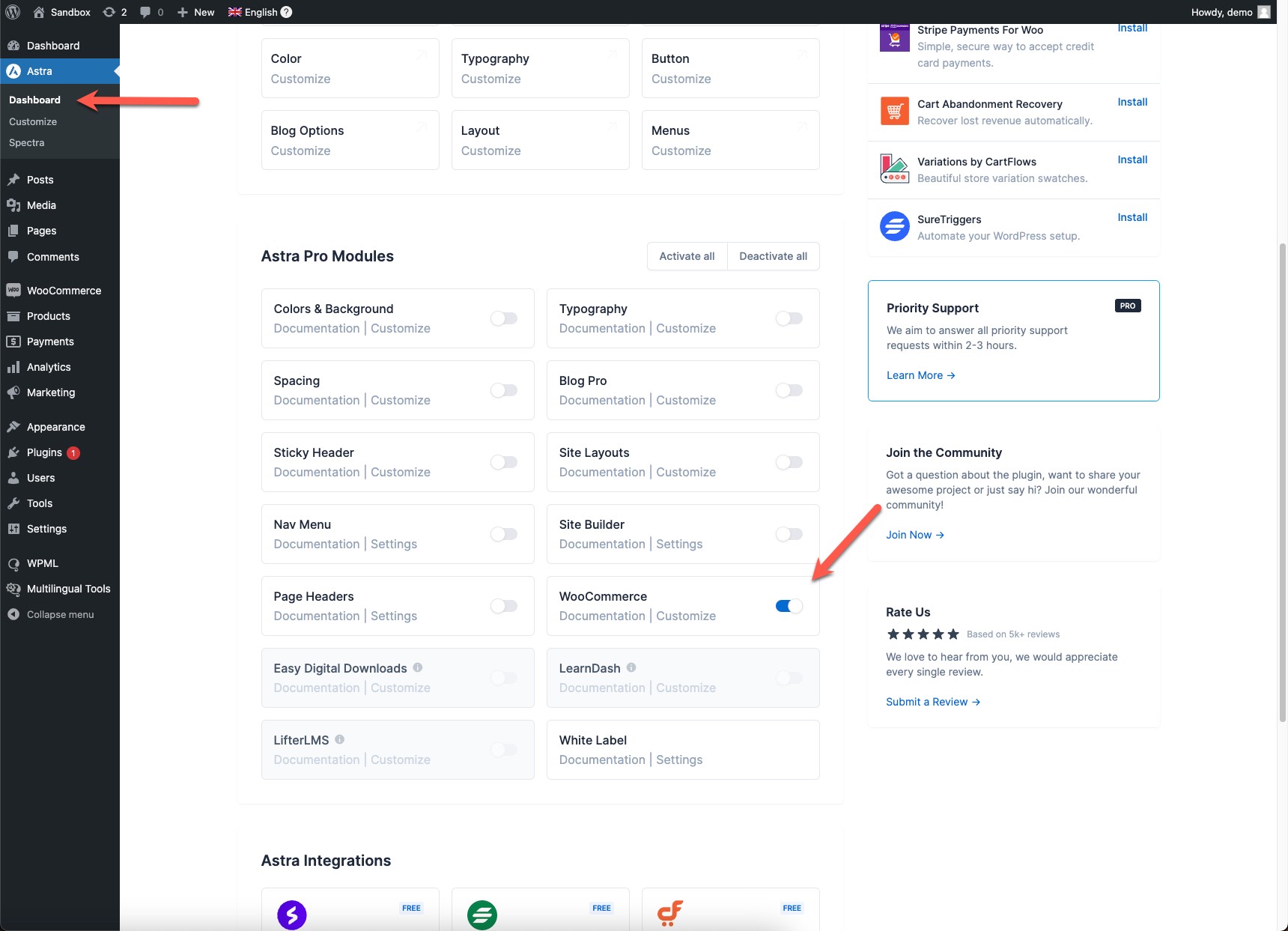Click the Posts pin icon

[13, 180]
